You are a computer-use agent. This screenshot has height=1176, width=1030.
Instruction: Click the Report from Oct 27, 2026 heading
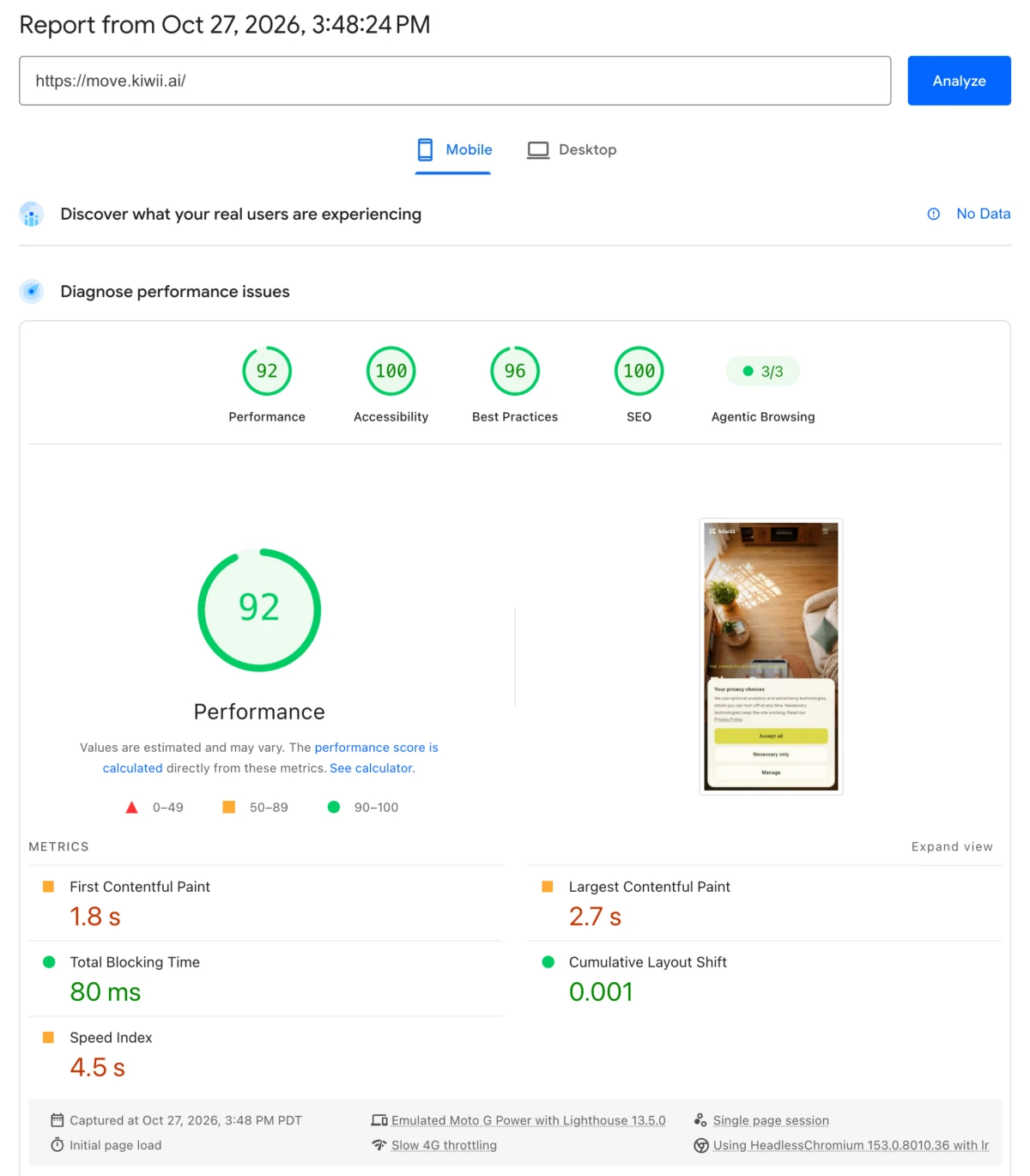(x=225, y=25)
